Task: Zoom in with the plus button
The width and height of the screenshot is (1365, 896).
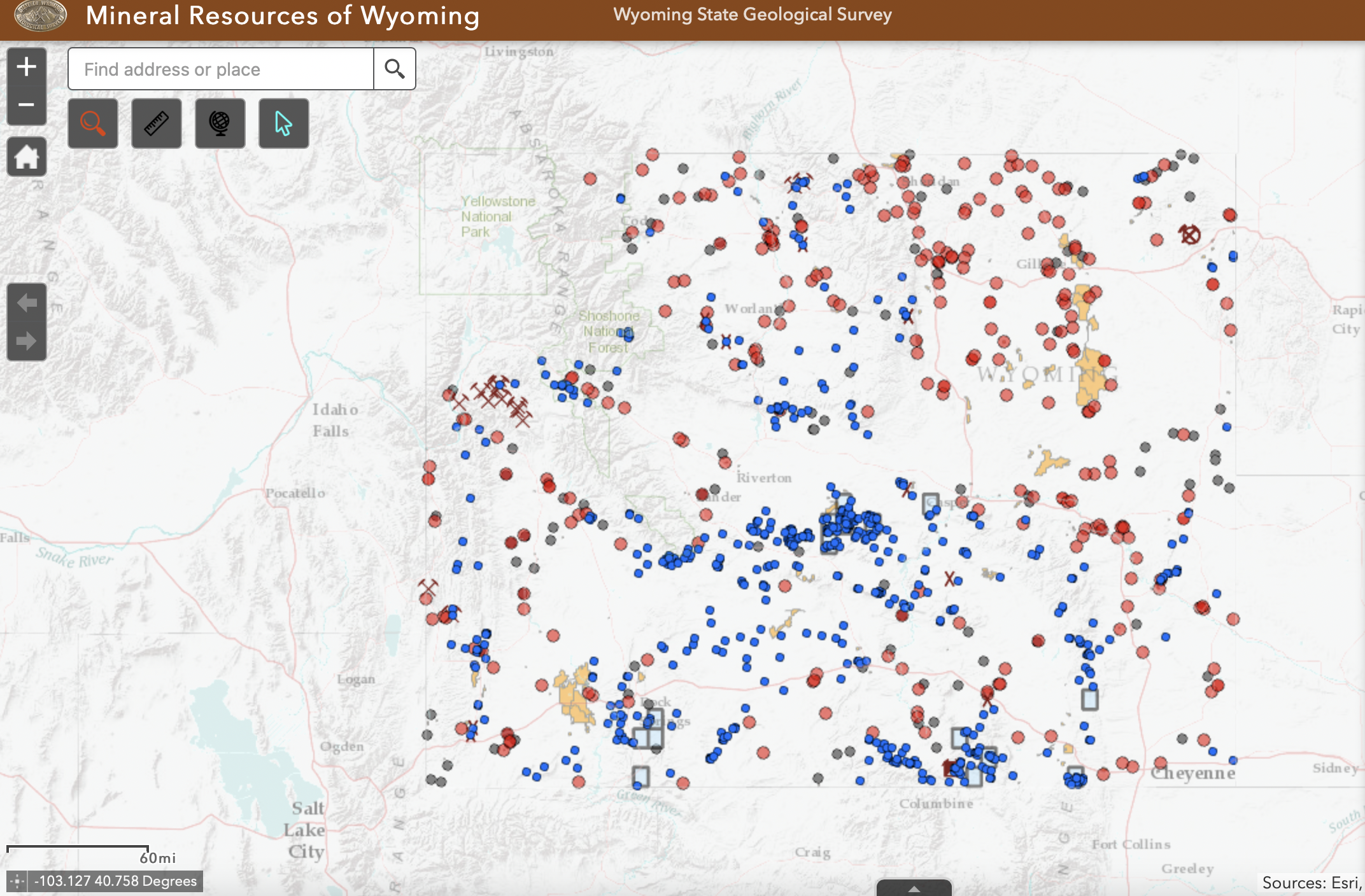Action: (26, 67)
